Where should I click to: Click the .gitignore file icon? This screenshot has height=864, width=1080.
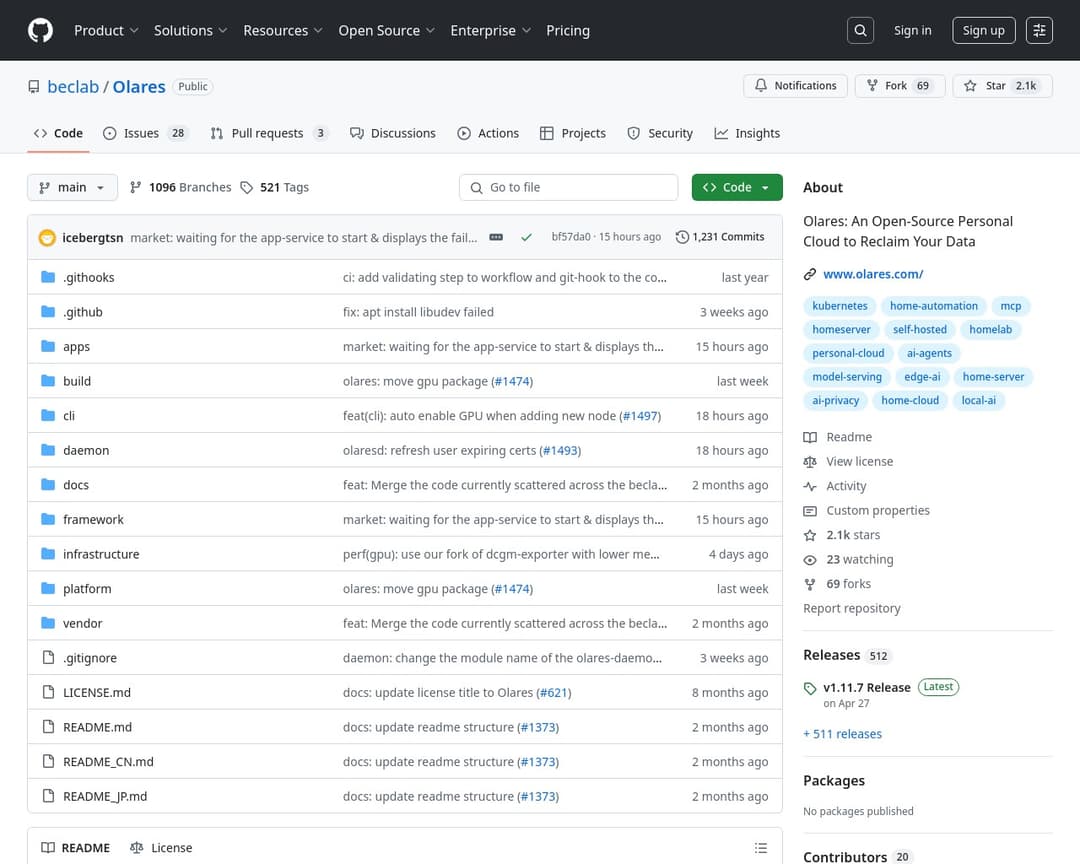(x=48, y=657)
